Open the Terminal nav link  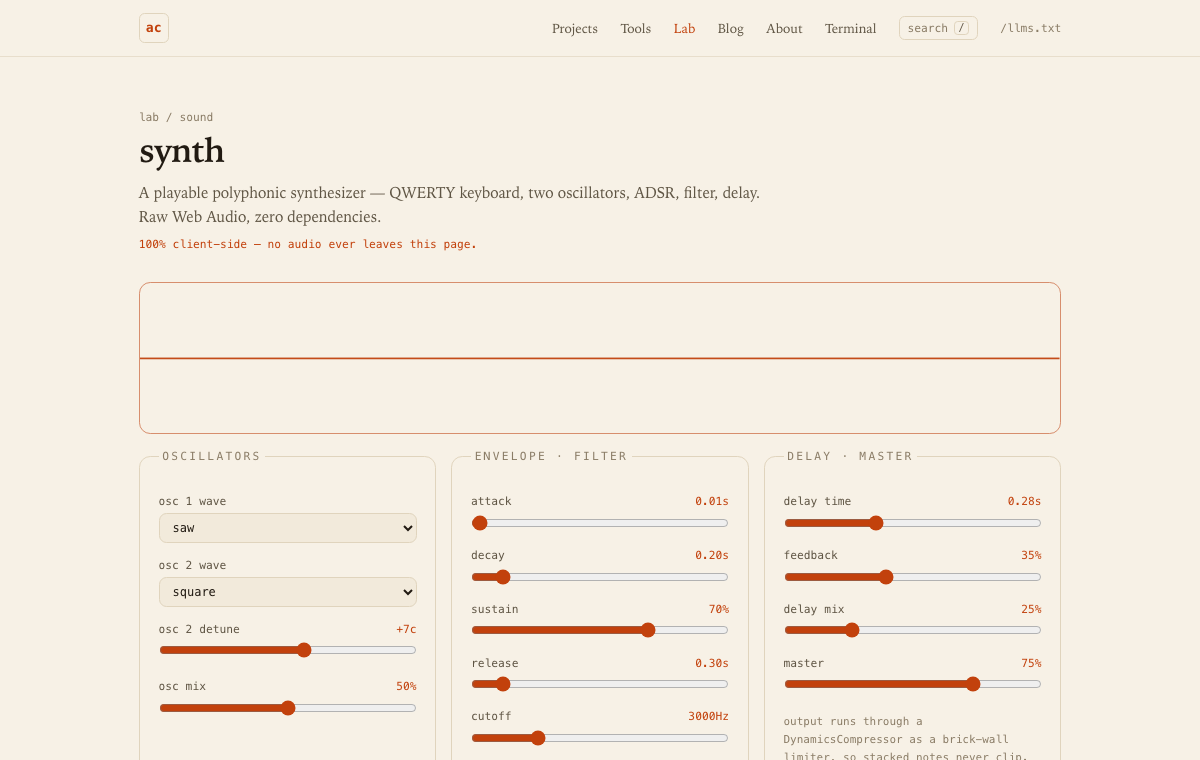point(850,28)
